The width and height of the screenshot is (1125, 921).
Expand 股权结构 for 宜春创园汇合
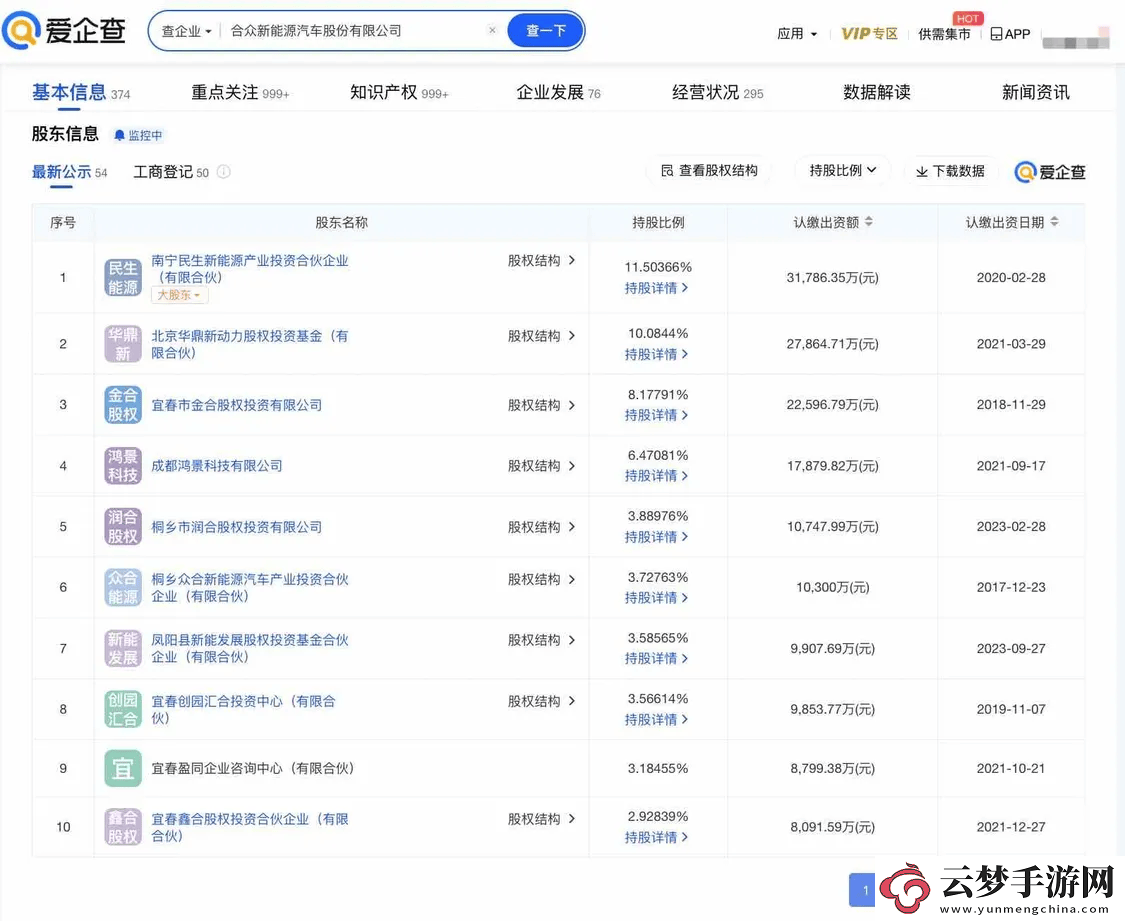(542, 701)
